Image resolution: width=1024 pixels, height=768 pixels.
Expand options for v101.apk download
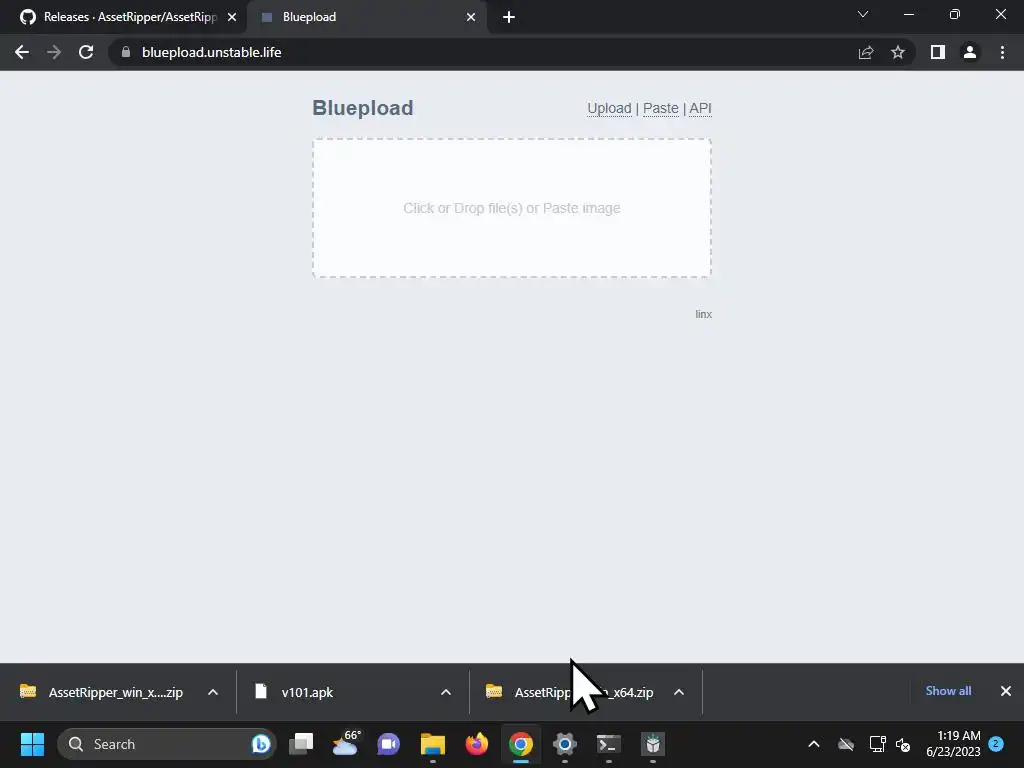click(x=446, y=692)
